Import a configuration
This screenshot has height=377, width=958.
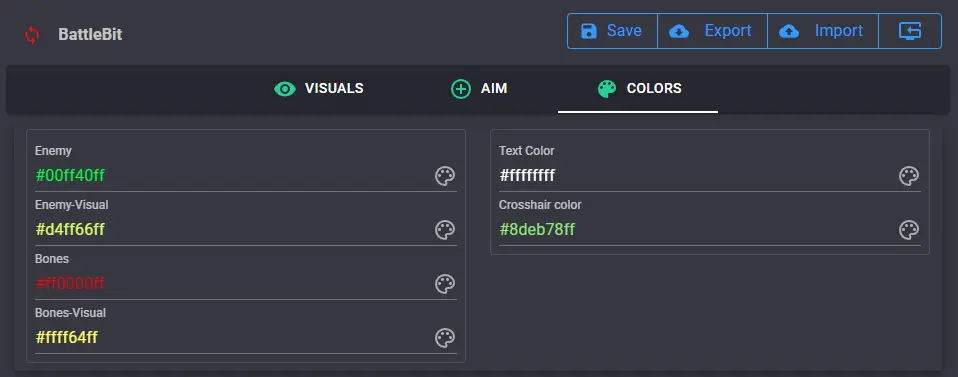click(x=823, y=31)
